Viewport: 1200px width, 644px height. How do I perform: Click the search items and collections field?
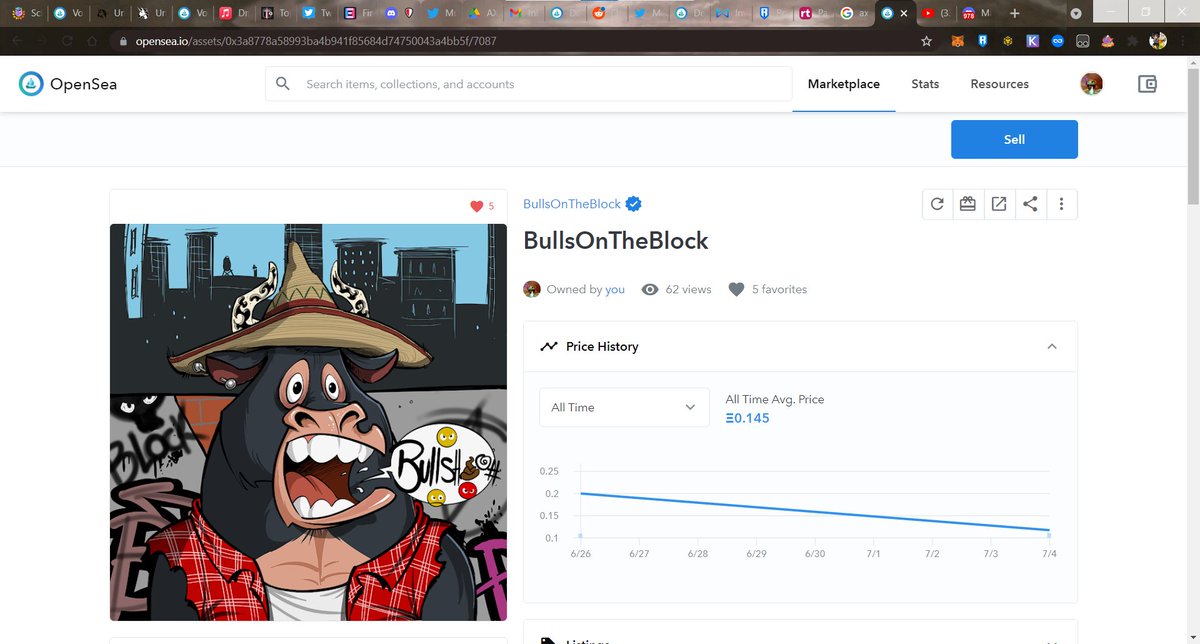coord(529,84)
